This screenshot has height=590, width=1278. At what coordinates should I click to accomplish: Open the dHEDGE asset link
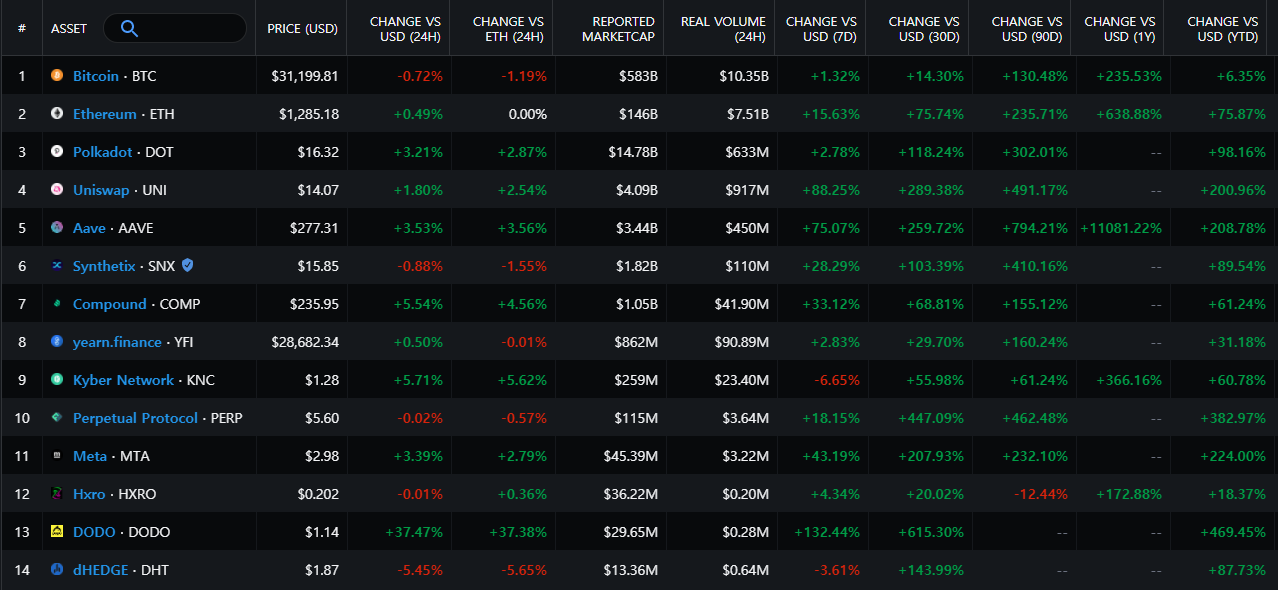click(101, 570)
